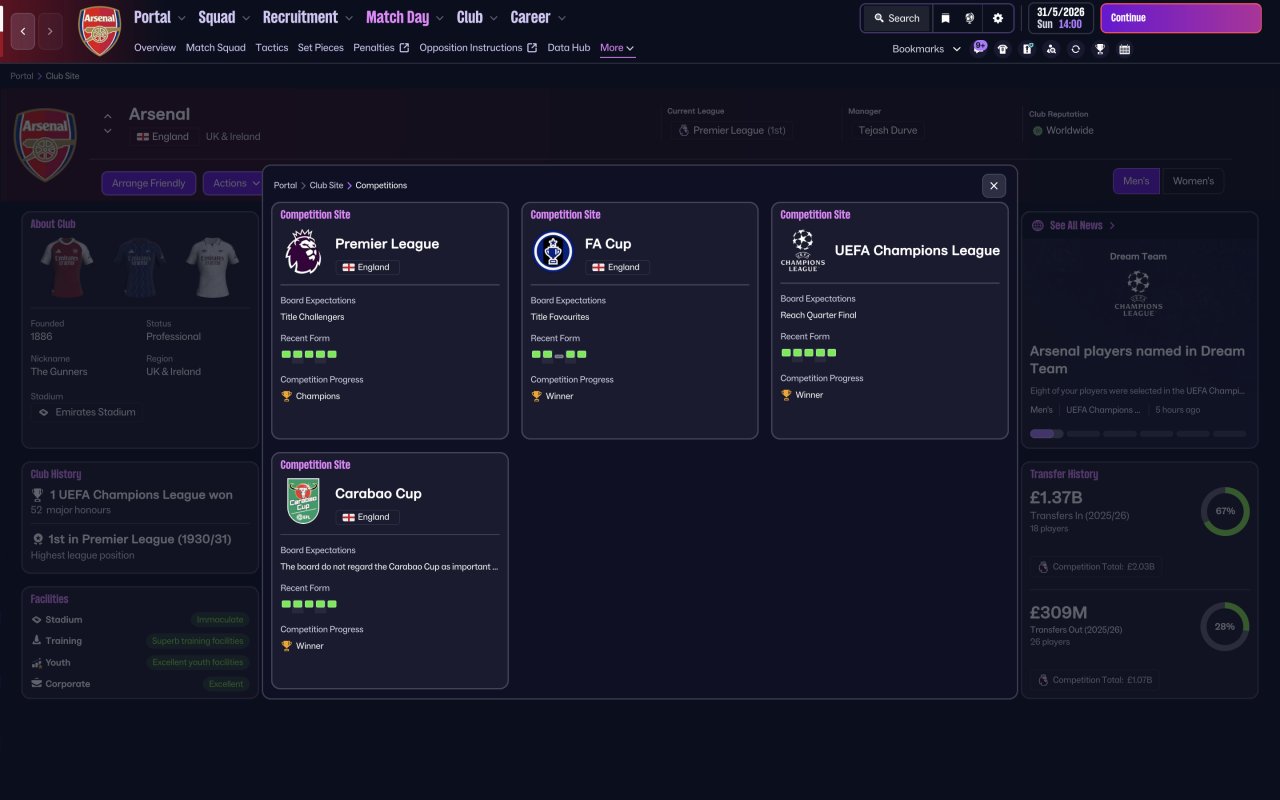
Task: Click the stadium icon beside Emirates Stadium
Action: [x=43, y=412]
